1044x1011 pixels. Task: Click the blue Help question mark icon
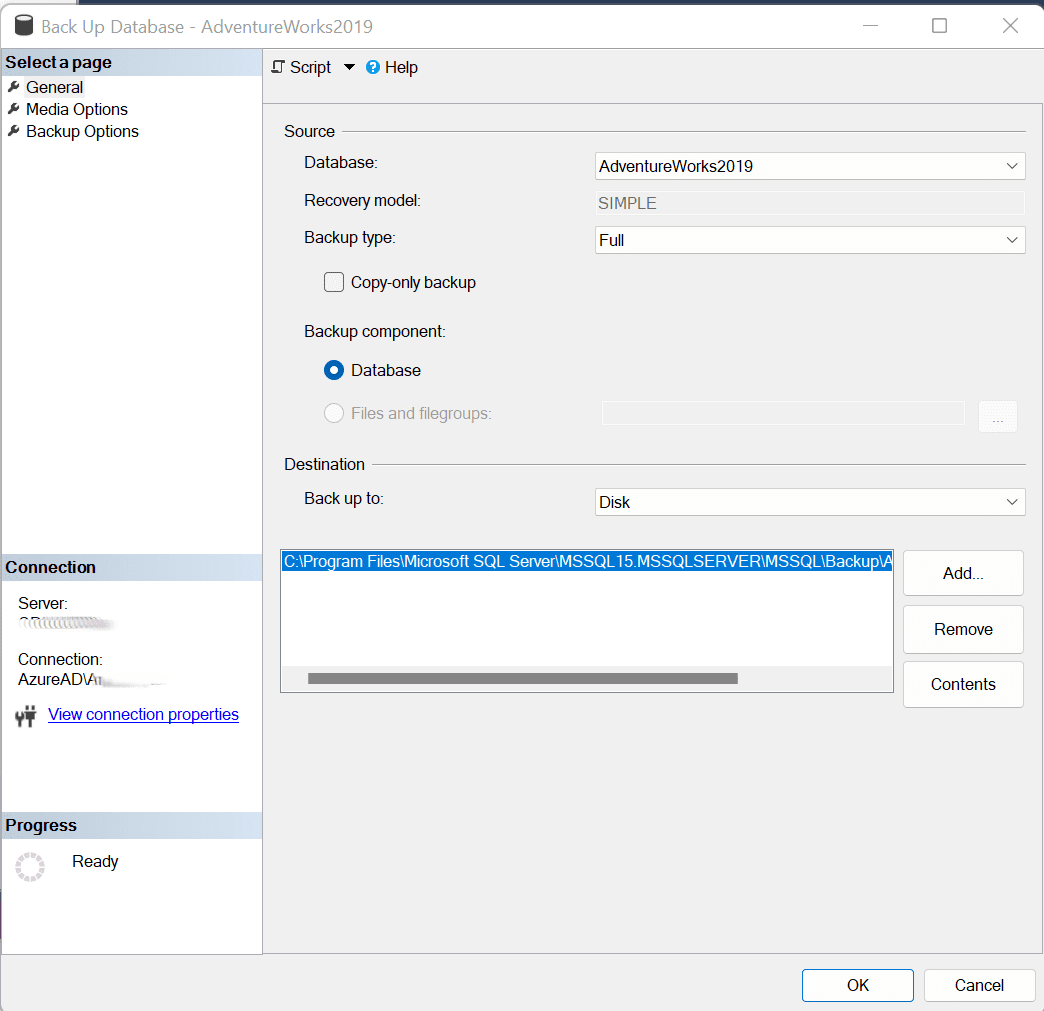tap(373, 67)
